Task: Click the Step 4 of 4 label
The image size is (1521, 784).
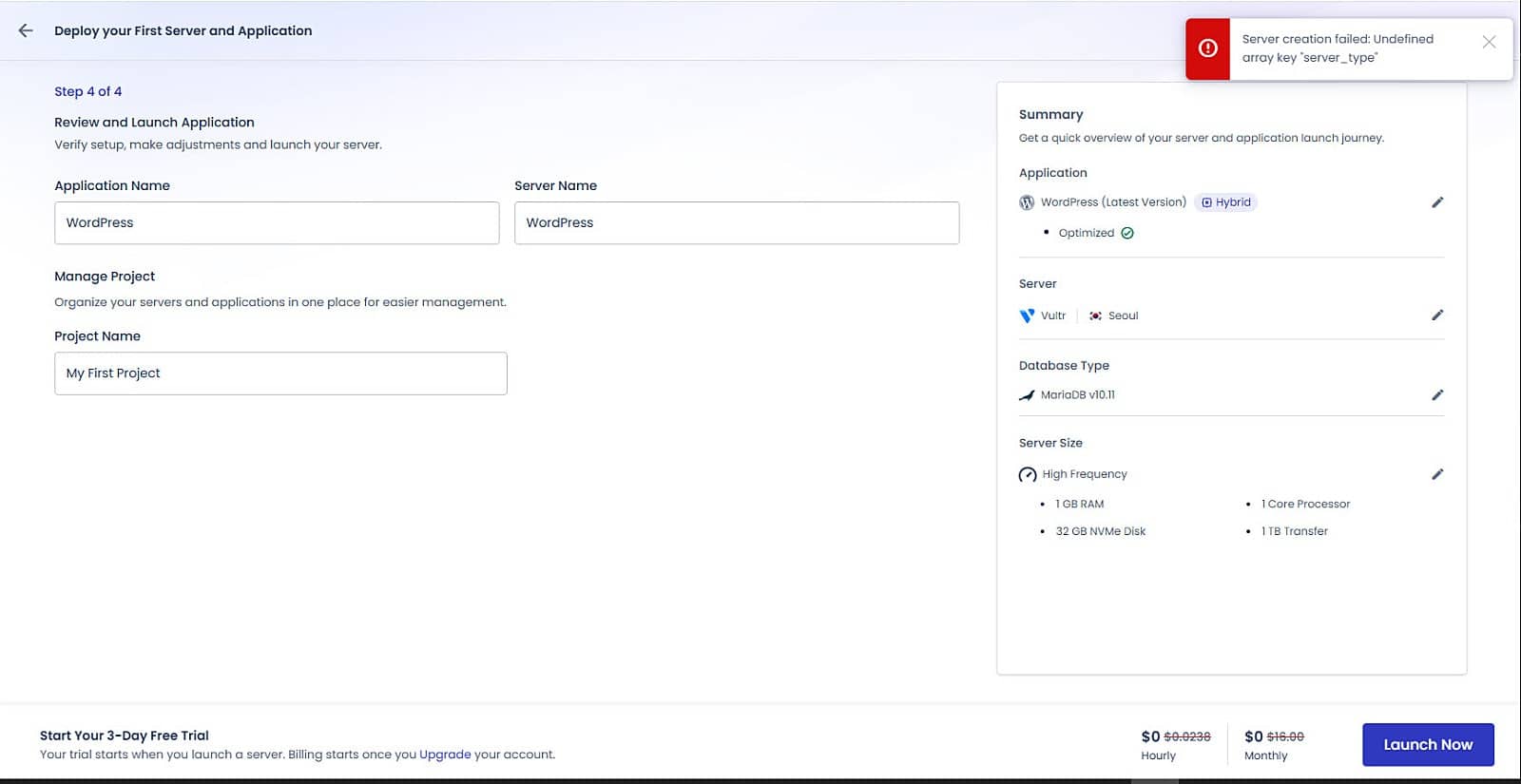Action: [87, 91]
